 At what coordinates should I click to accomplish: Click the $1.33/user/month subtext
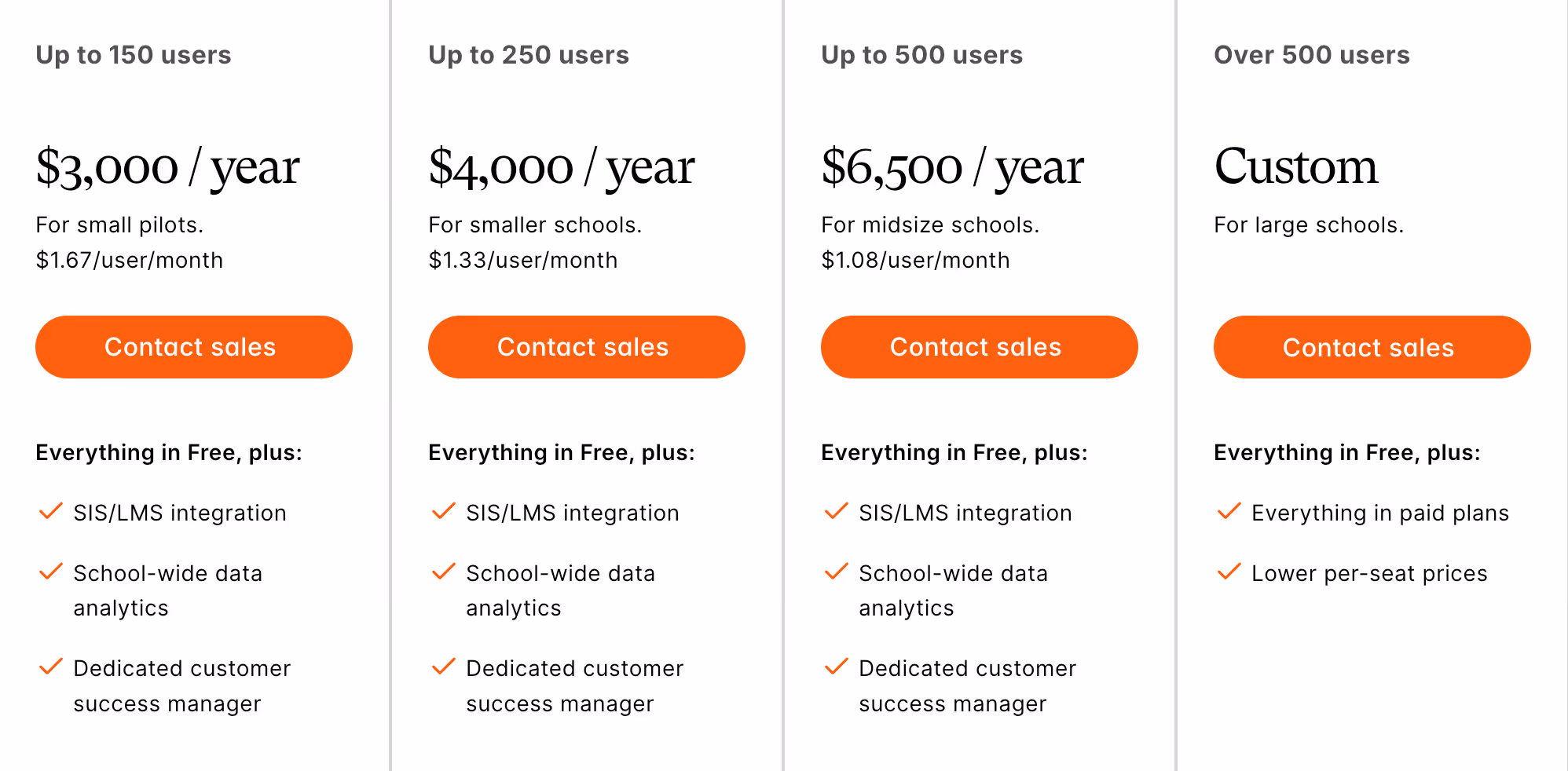tap(522, 260)
